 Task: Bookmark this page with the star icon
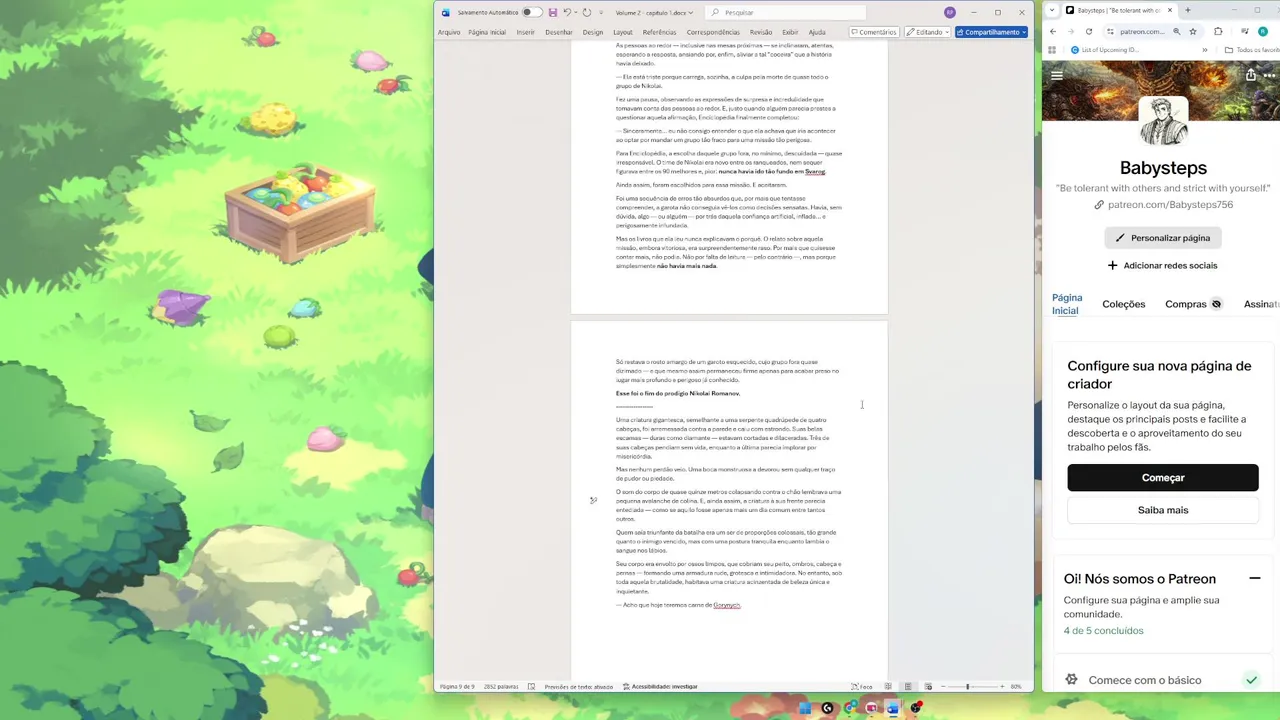1193,31
